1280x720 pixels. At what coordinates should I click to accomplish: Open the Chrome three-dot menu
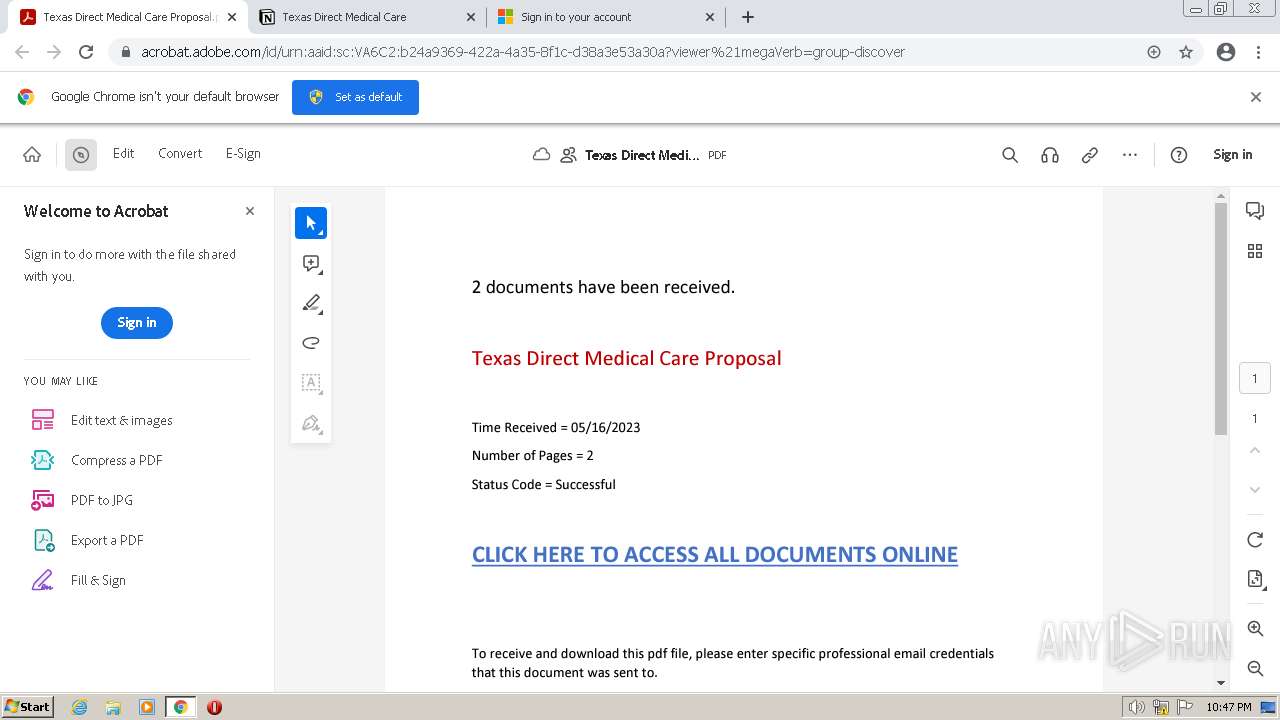coord(1256,52)
